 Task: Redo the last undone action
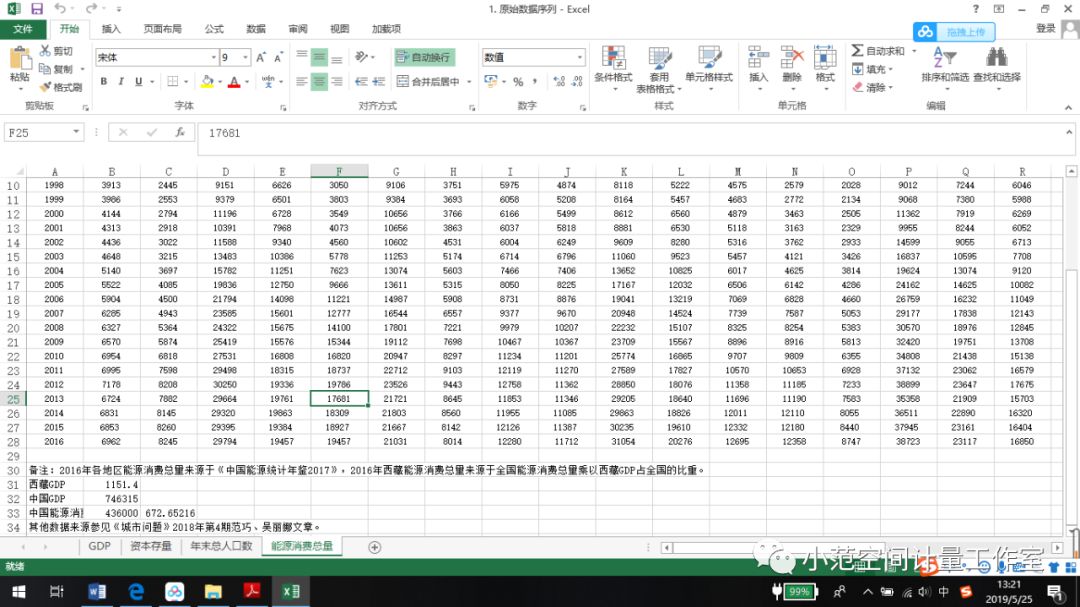[91, 9]
